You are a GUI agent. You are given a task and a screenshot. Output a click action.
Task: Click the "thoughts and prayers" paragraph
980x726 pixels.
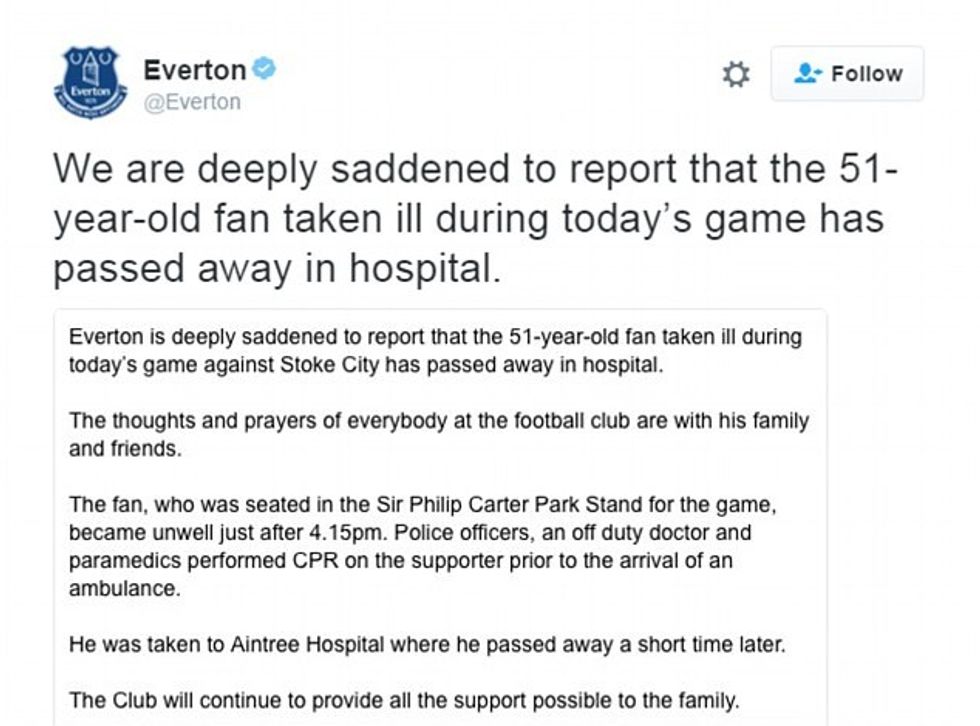pos(439,421)
